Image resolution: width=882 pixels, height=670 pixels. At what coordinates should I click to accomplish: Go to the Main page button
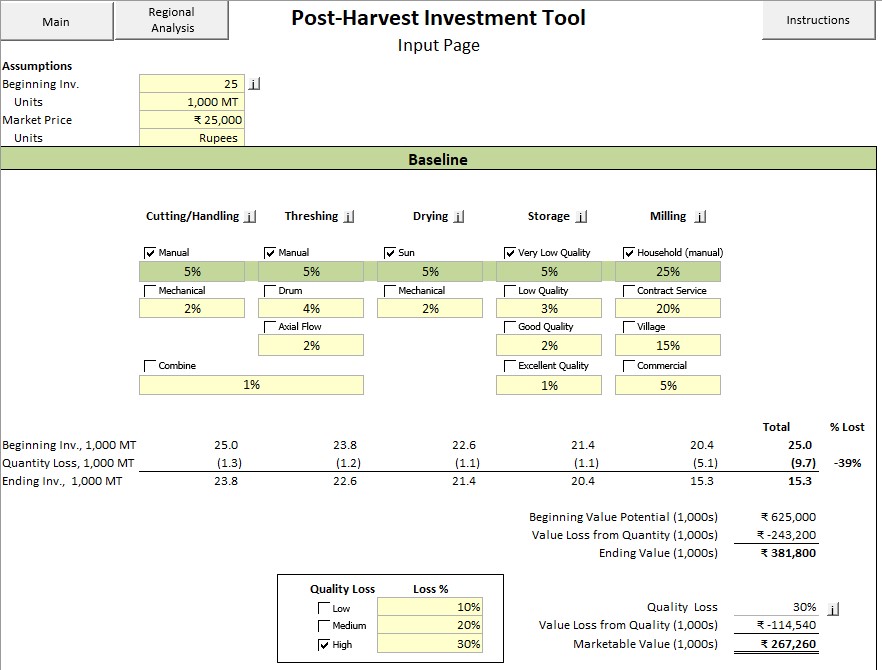point(56,21)
